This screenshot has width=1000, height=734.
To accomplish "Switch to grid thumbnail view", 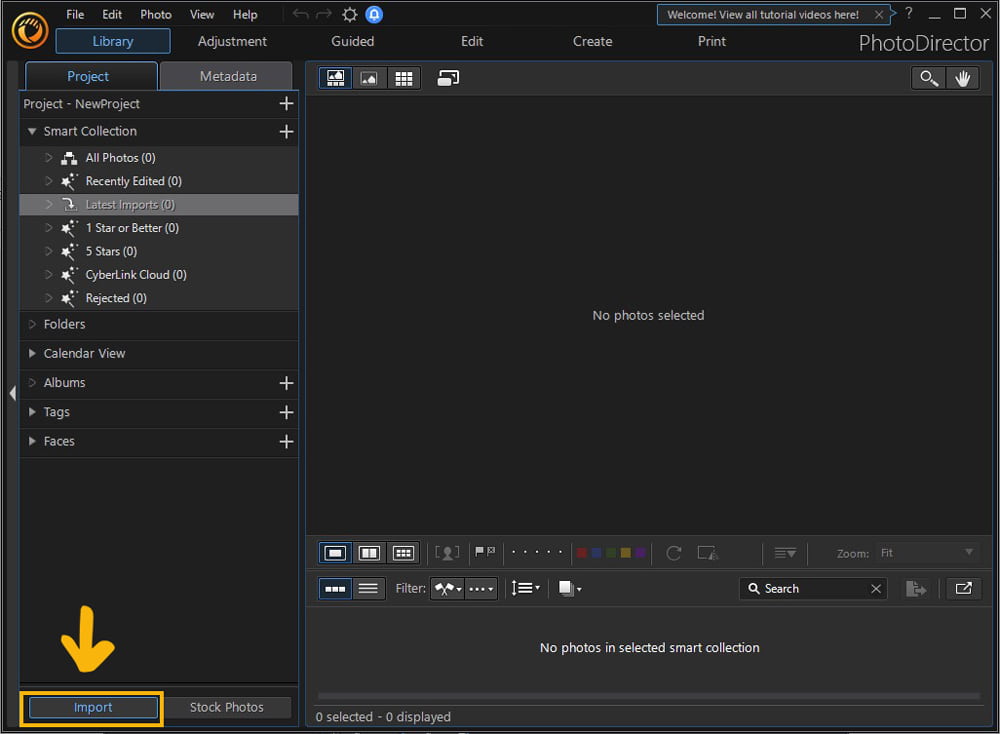I will tap(404, 78).
